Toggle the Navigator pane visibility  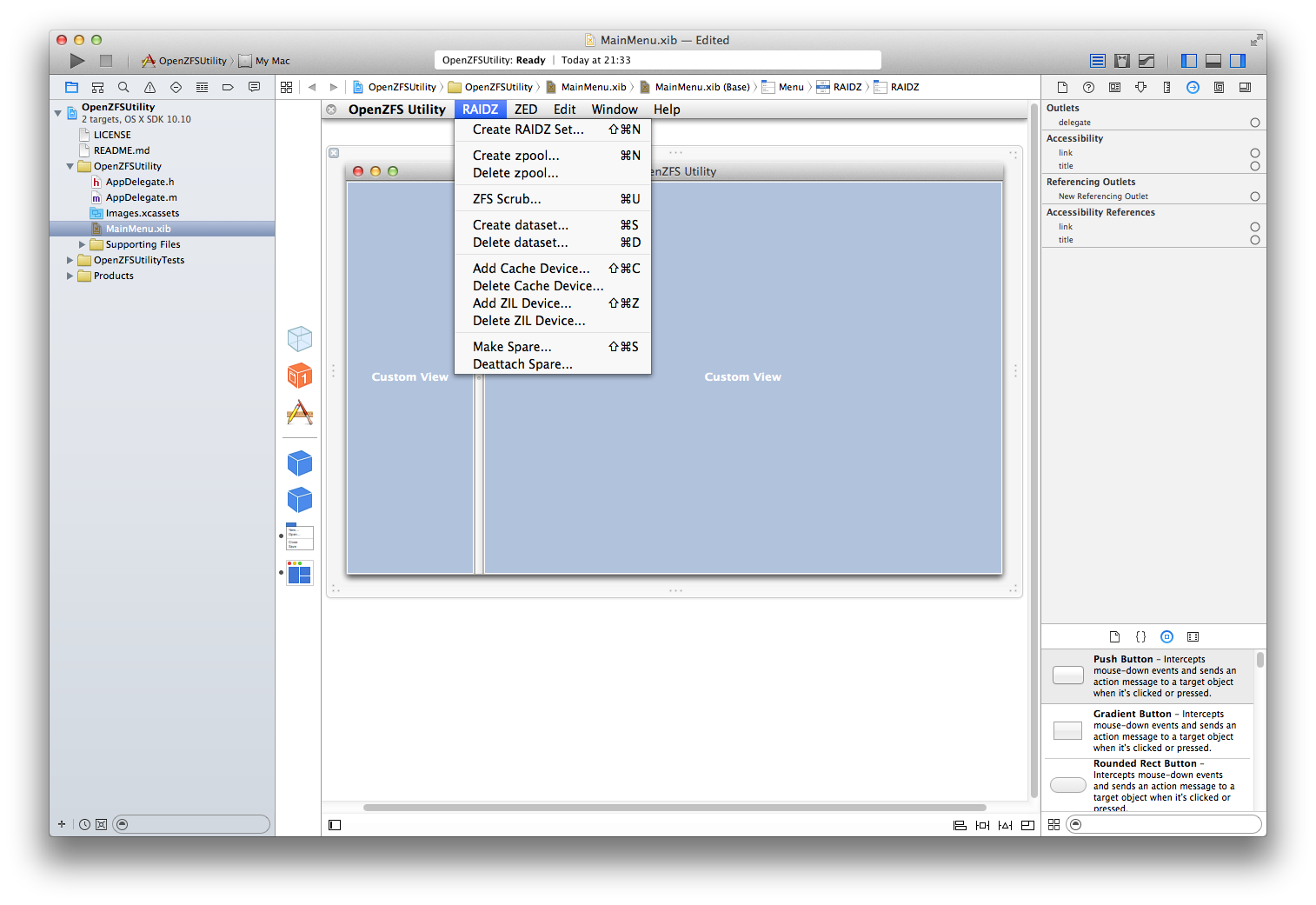(x=1189, y=61)
